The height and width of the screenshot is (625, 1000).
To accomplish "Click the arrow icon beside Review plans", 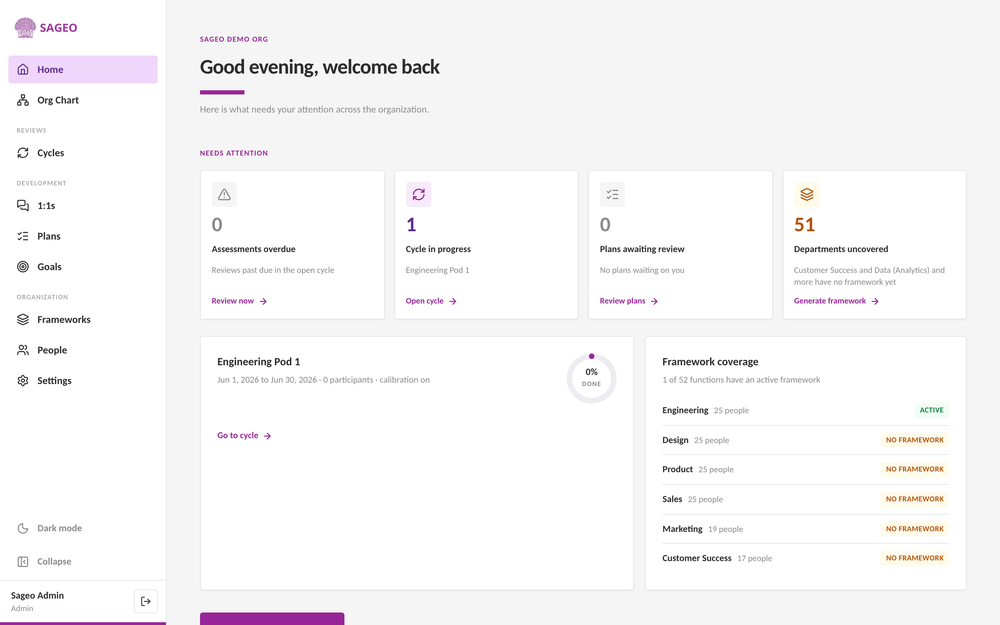I will click(654, 301).
